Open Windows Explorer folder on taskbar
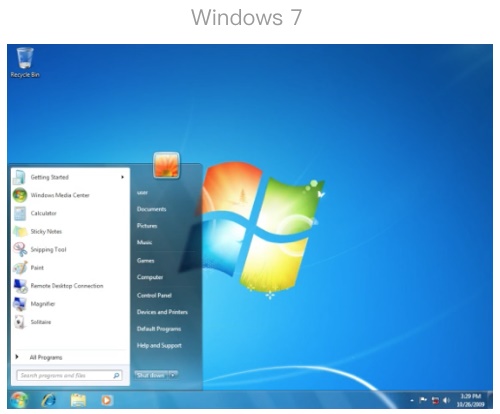500x414 pixels. [x=78, y=400]
